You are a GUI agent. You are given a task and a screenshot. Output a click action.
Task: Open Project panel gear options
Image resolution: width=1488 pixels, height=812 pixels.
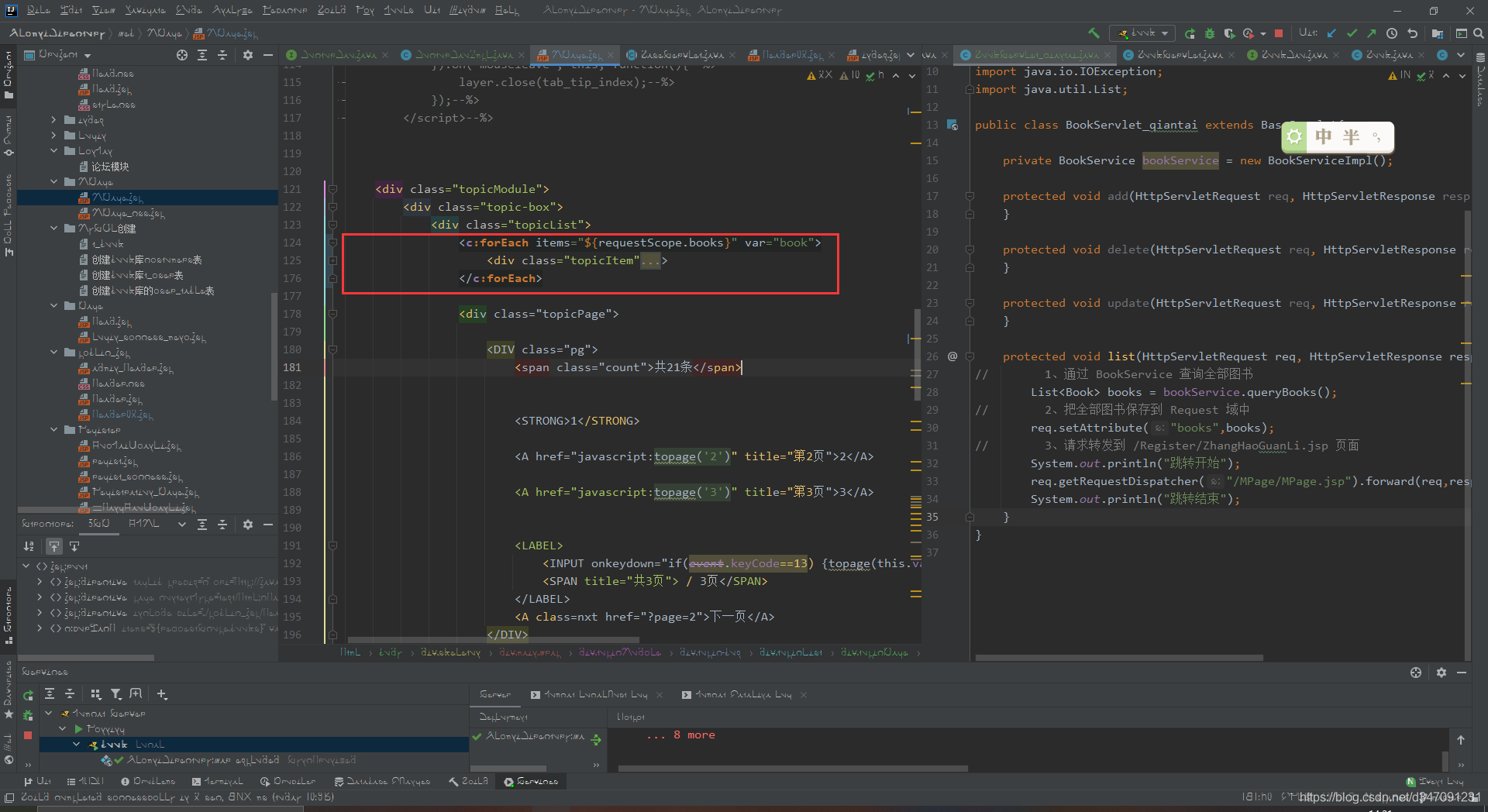pyautogui.click(x=248, y=55)
